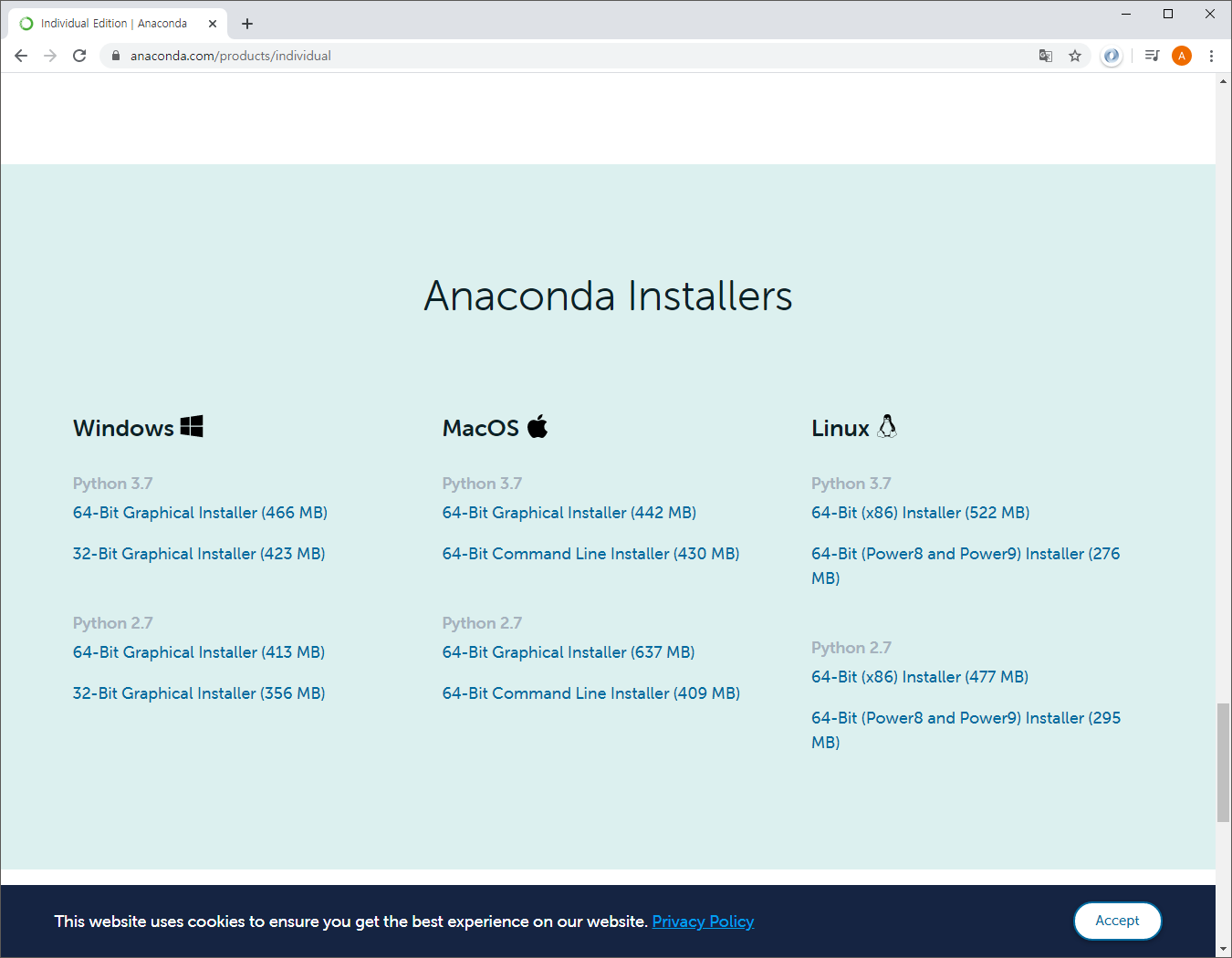The height and width of the screenshot is (958, 1232).
Task: Download MacOS Python 3.7 64-Bit Graphical Installer
Action: pos(569,513)
